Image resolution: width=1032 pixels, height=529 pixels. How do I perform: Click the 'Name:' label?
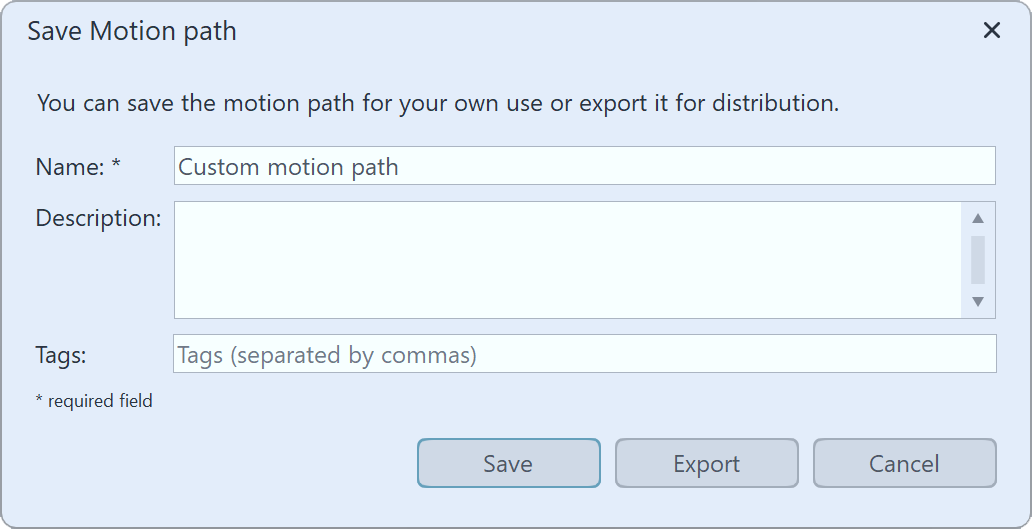[68, 167]
